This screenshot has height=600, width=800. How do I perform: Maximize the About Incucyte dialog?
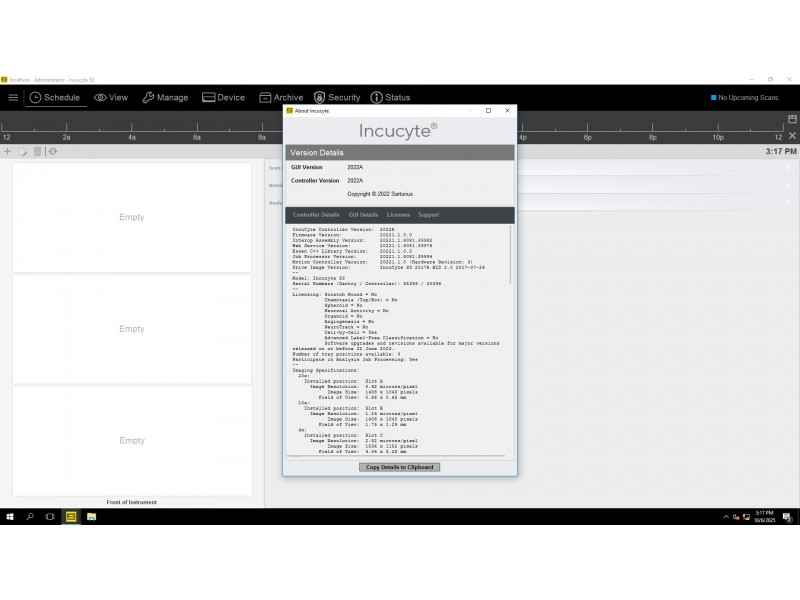click(x=488, y=111)
